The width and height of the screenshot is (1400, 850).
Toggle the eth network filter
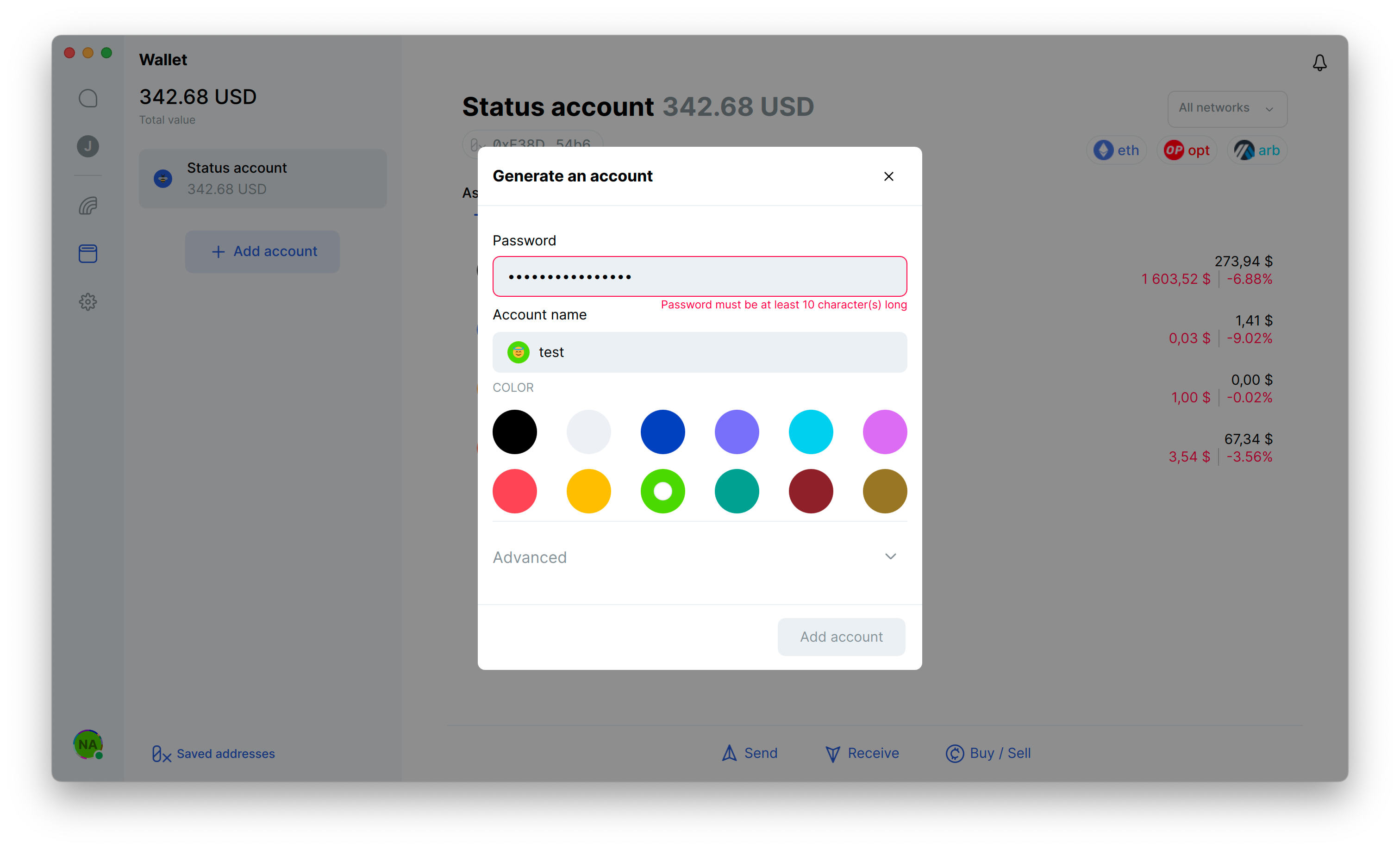click(1116, 150)
